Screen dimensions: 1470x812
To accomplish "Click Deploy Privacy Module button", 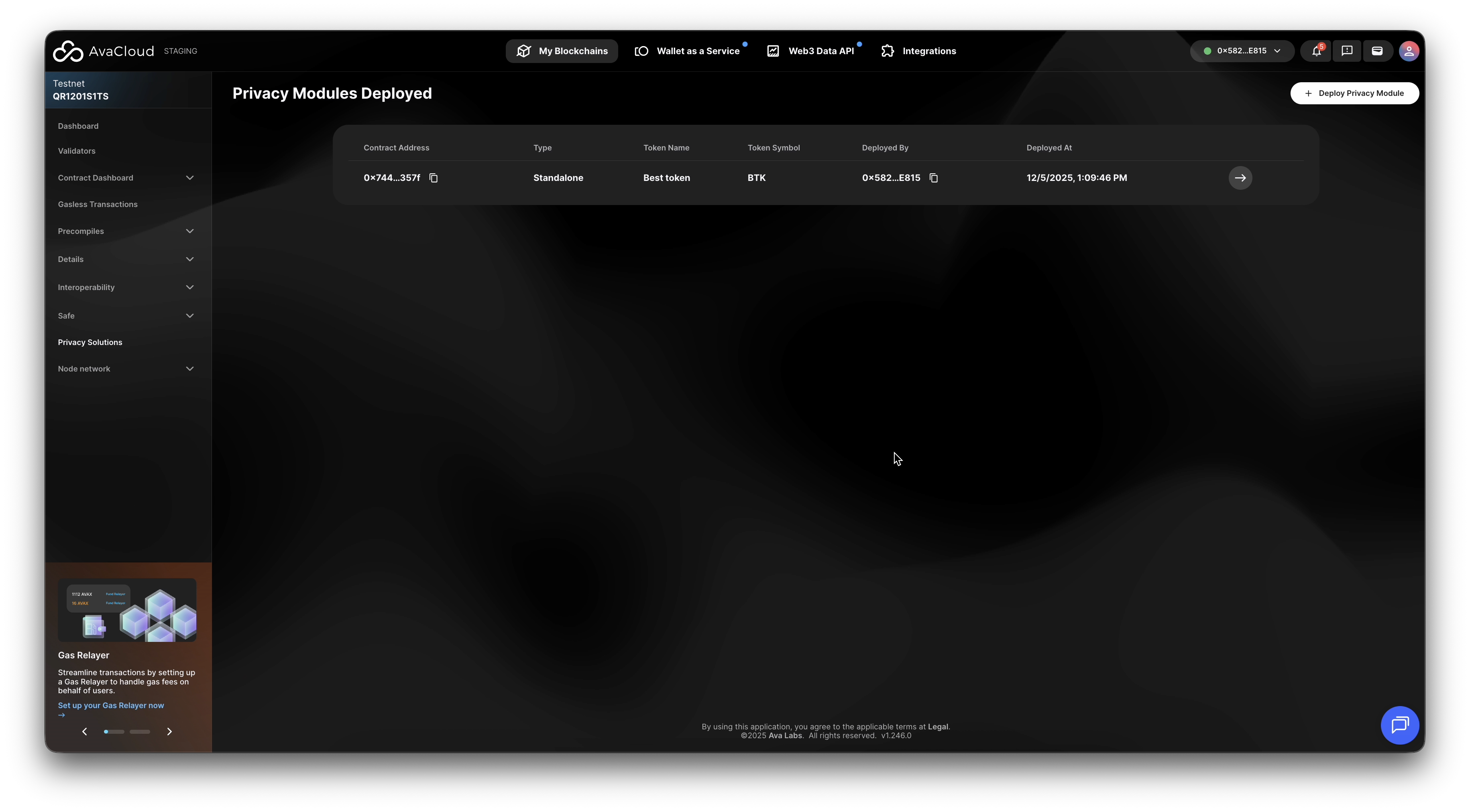I will coord(1354,93).
